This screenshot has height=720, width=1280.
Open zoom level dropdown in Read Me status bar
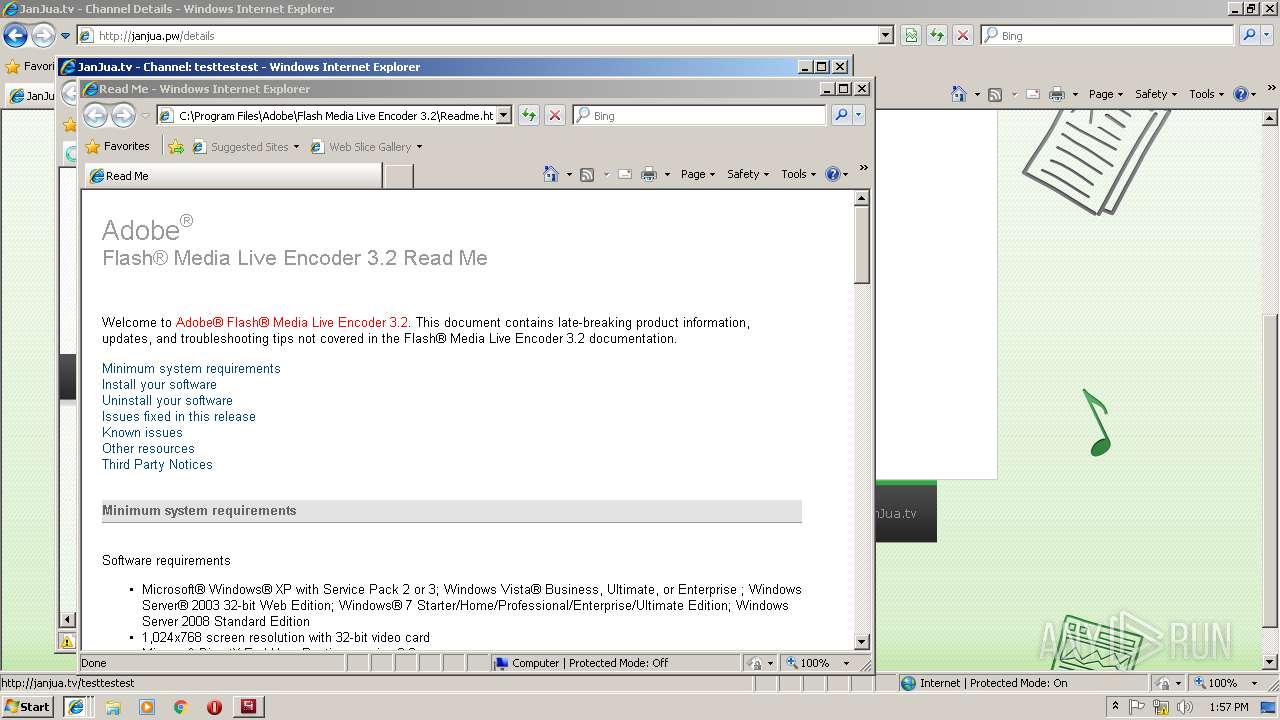click(846, 663)
